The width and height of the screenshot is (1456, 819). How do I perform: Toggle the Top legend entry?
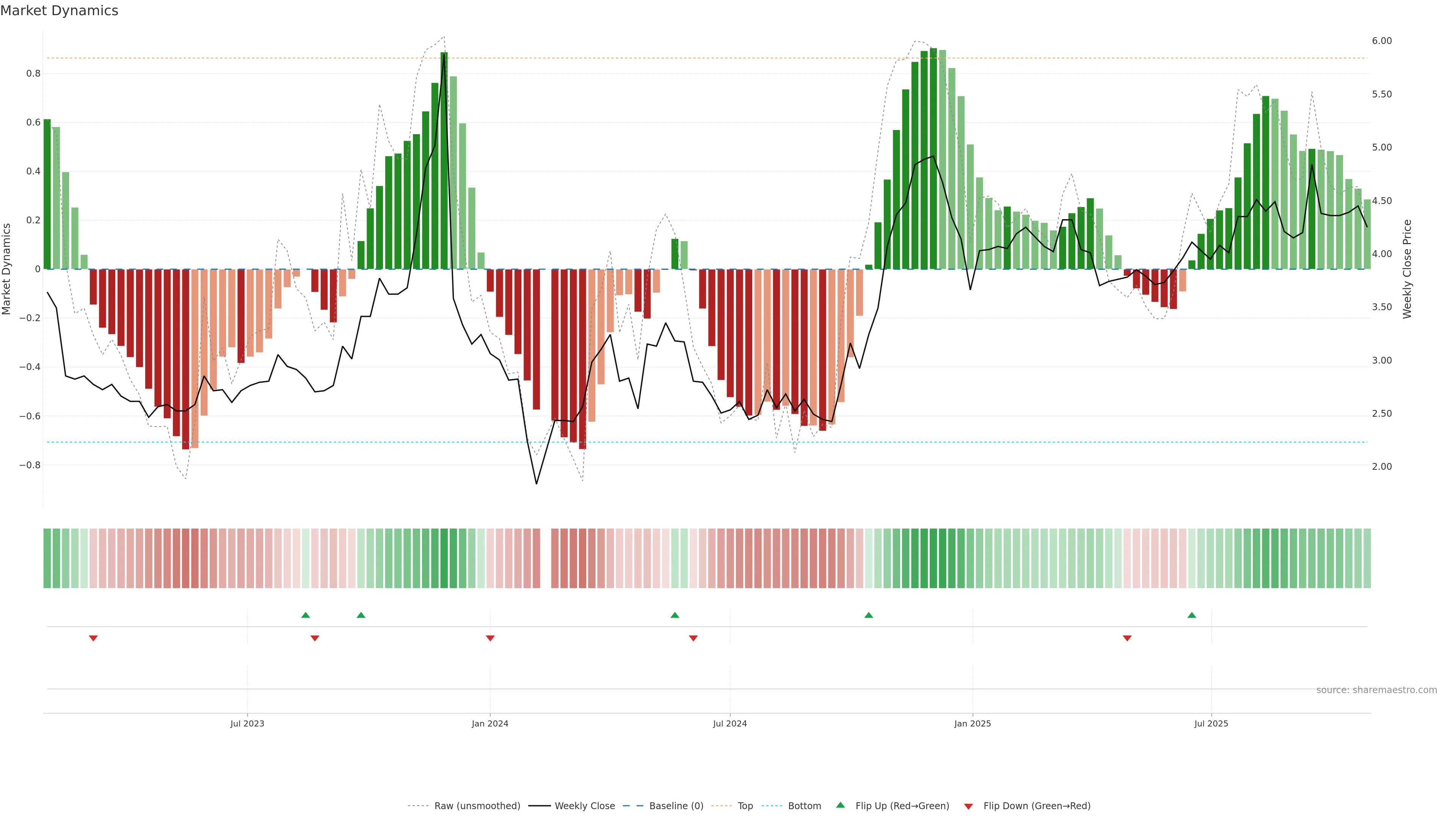coord(745,806)
